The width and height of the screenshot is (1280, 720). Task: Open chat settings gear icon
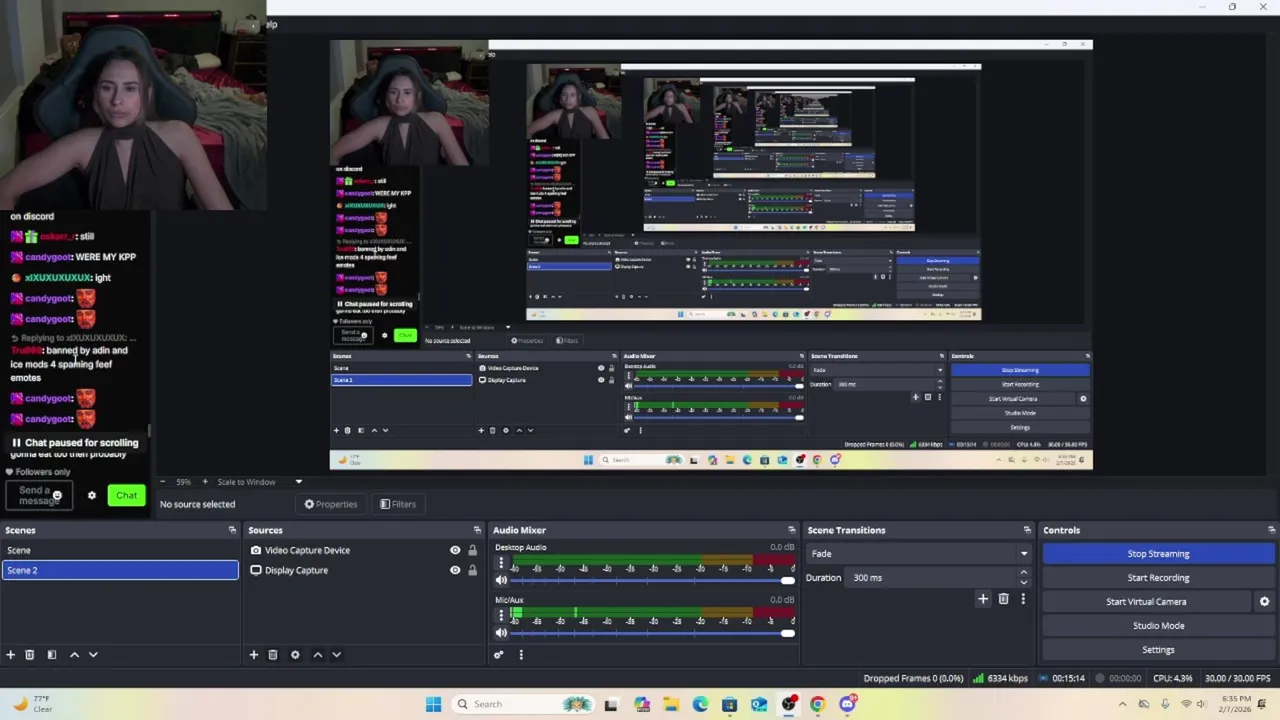tap(91, 496)
